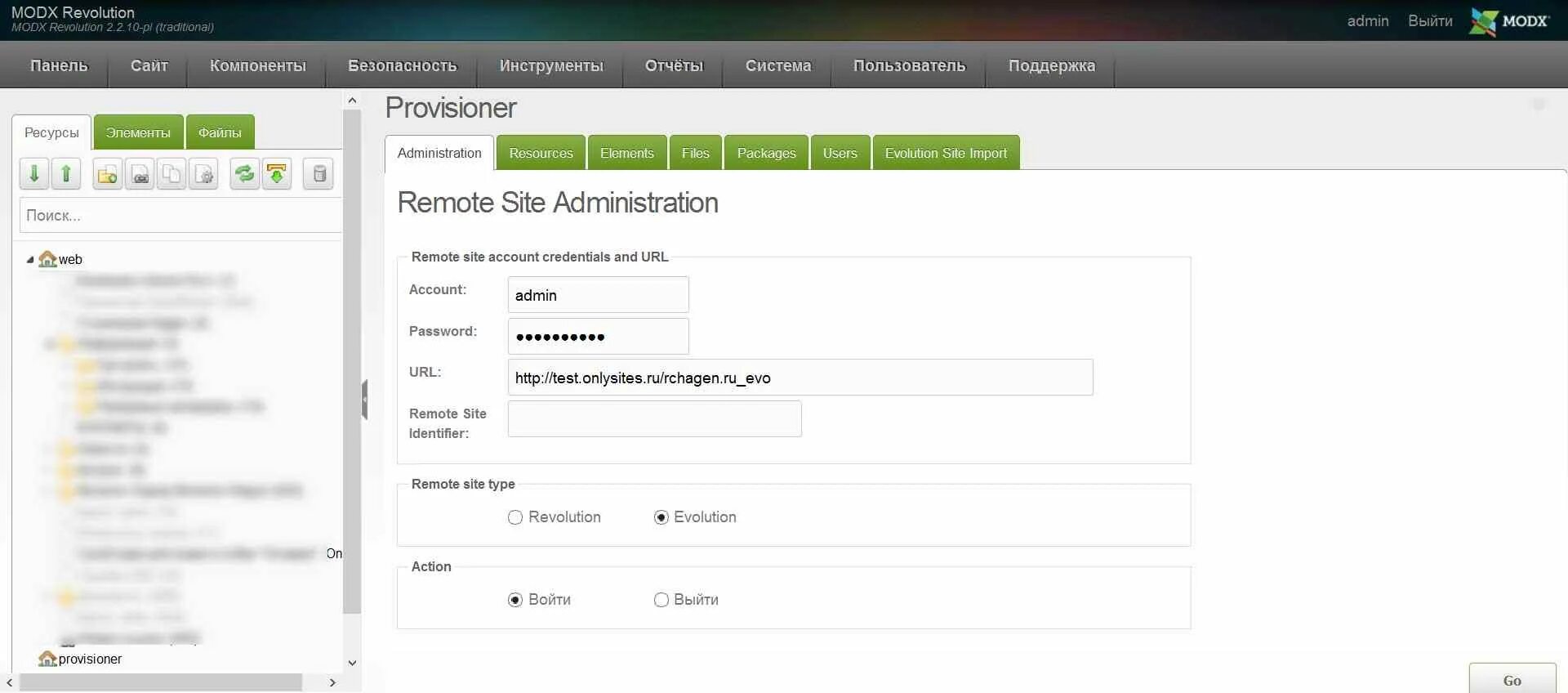Screen dimensions: 1568x693
Task: Focus the URL input field
Action: (800, 377)
